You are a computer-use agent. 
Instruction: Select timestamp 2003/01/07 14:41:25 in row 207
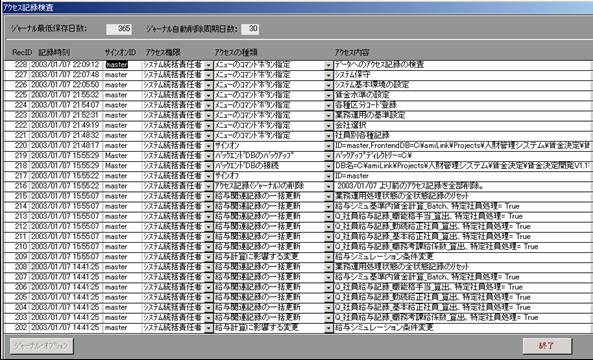(x=65, y=277)
